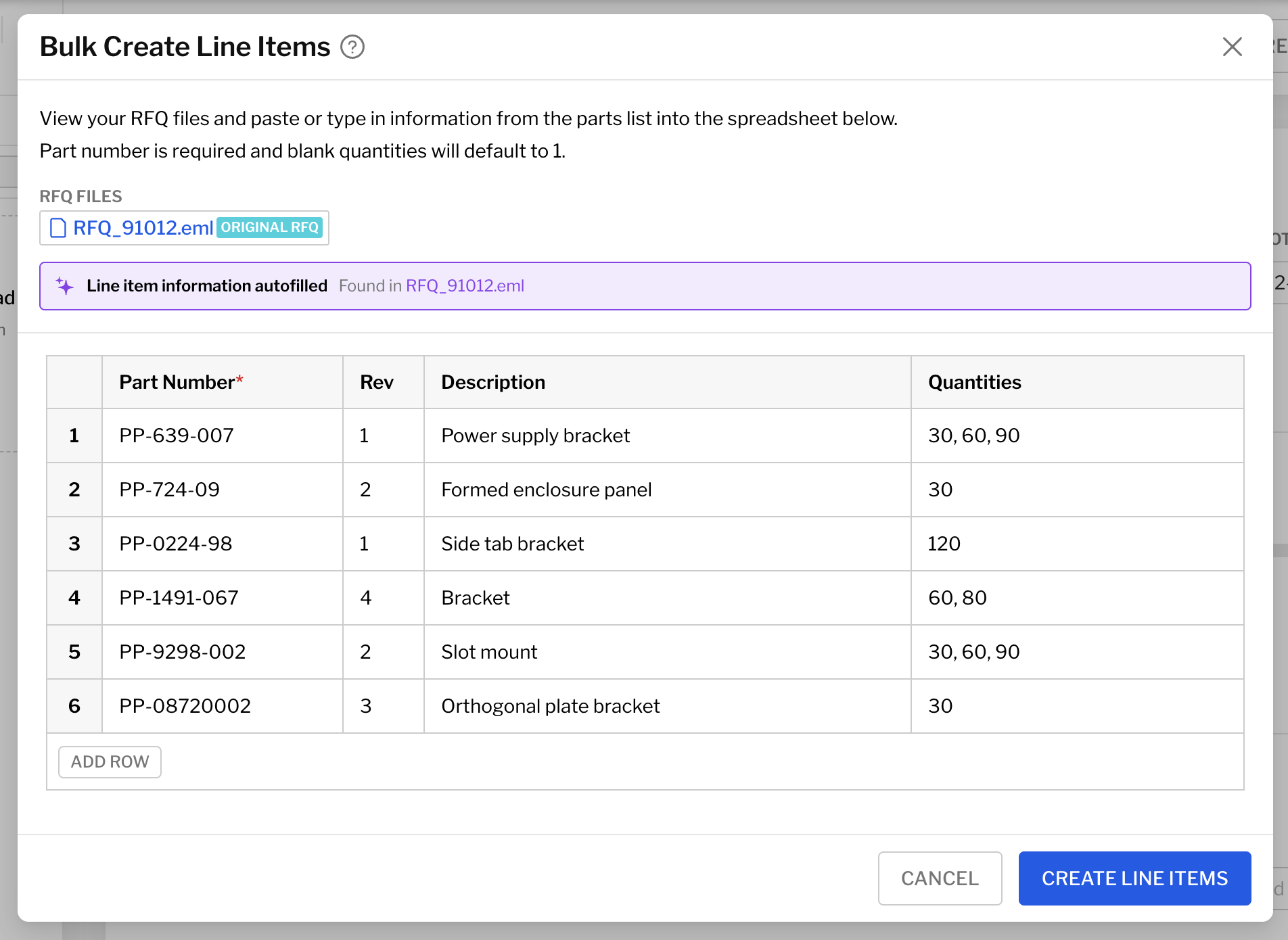Image resolution: width=1288 pixels, height=940 pixels.
Task: Dismiss the dialog with the X icon
Action: (1233, 47)
